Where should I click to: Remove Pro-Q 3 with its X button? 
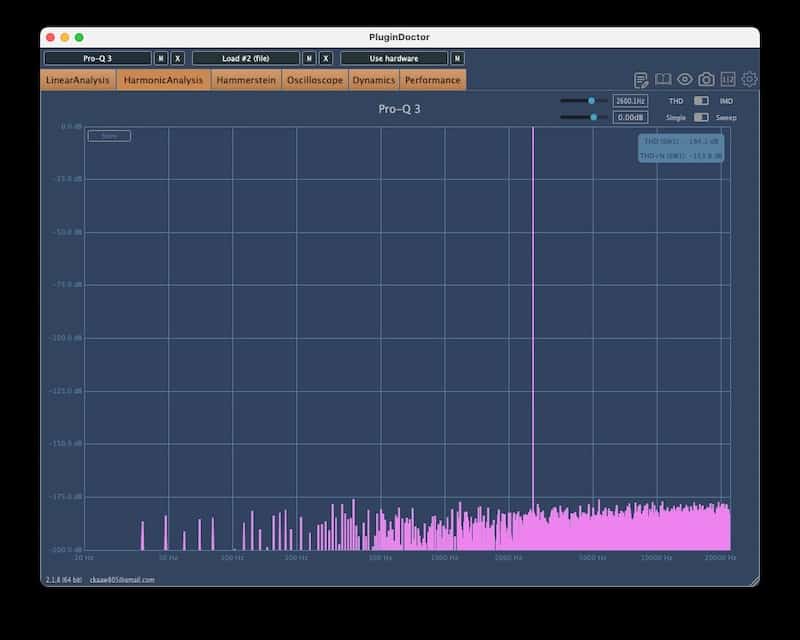(x=178, y=58)
